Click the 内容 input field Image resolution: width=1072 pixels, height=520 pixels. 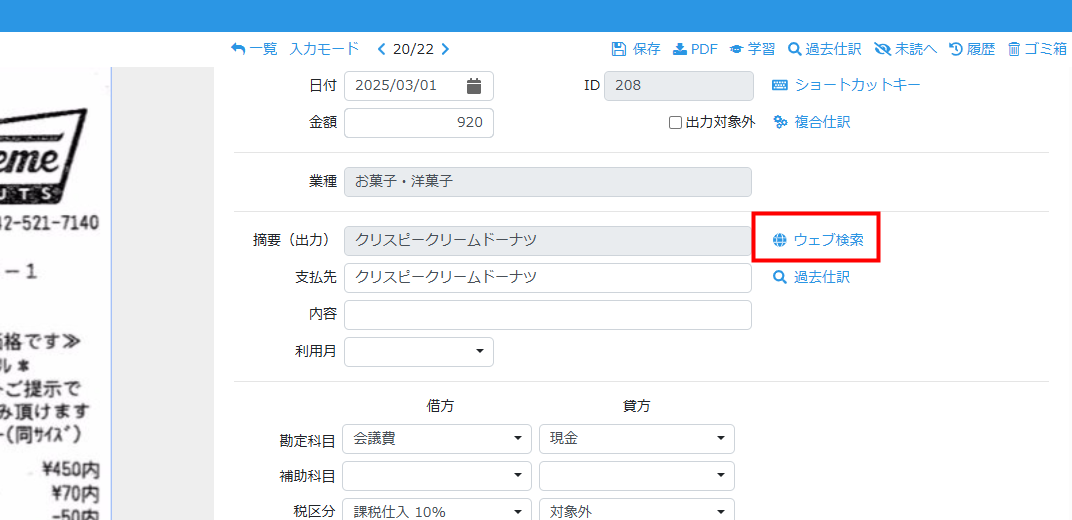tap(547, 315)
